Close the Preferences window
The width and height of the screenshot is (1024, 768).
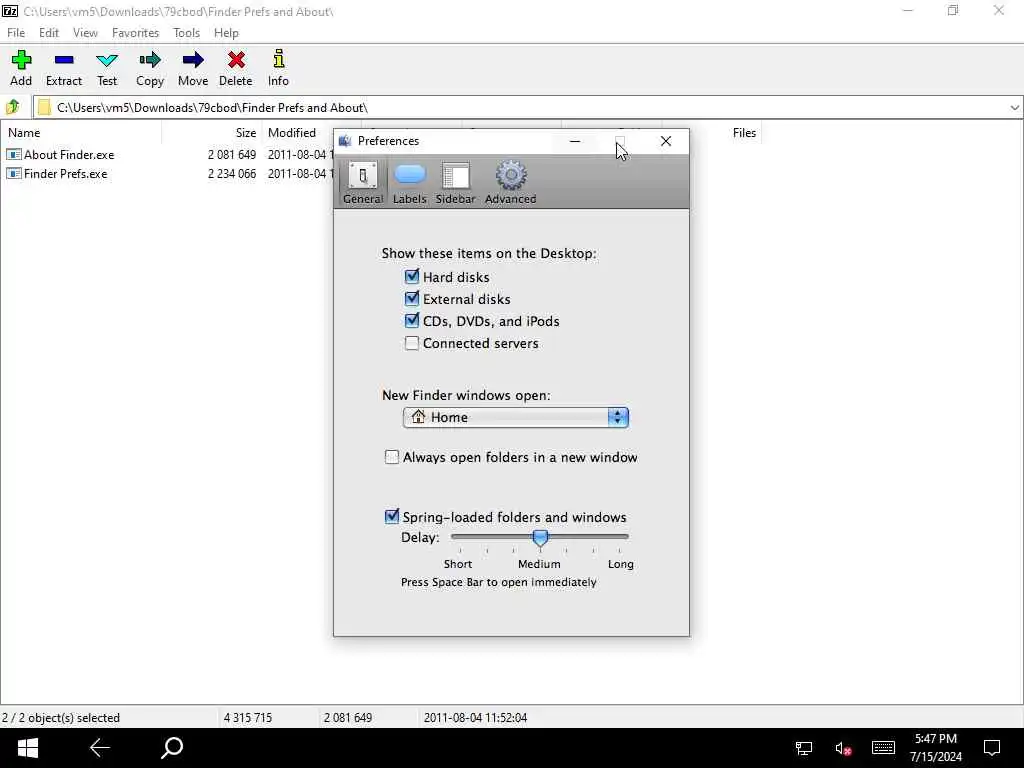[x=665, y=141]
